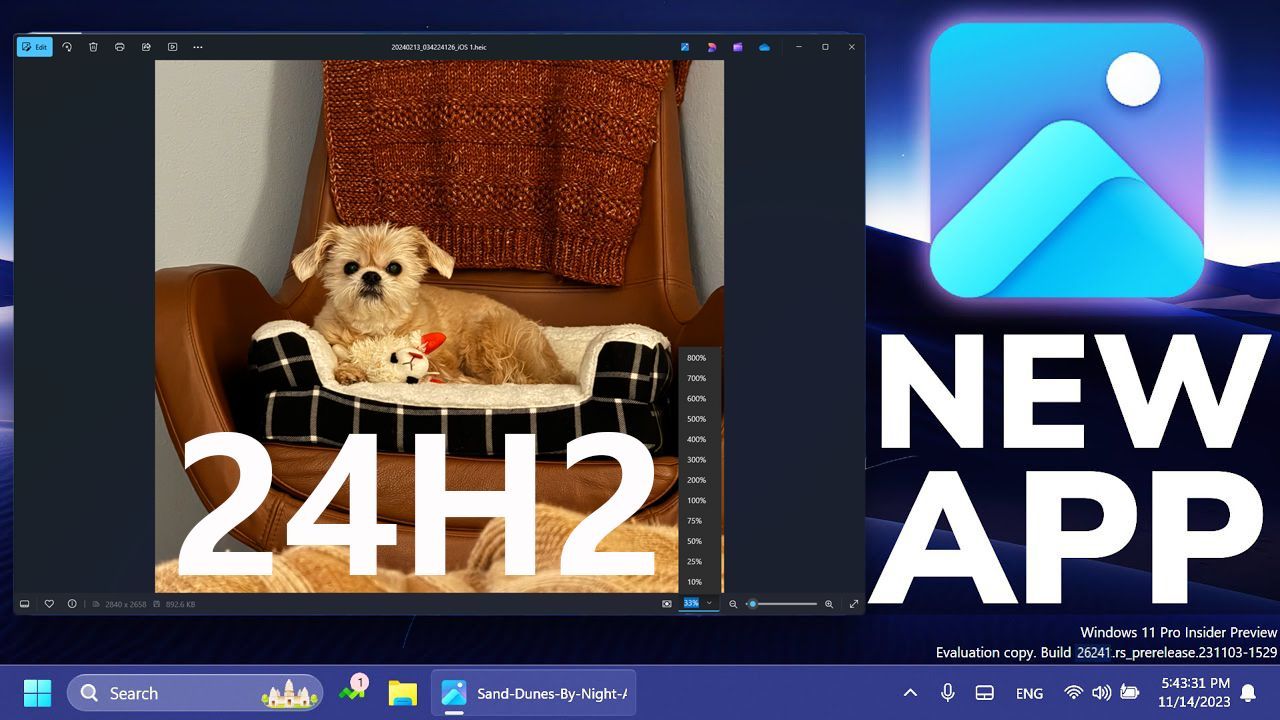The width and height of the screenshot is (1280, 720).
Task: Select 100% zoom level
Action: tap(699, 501)
